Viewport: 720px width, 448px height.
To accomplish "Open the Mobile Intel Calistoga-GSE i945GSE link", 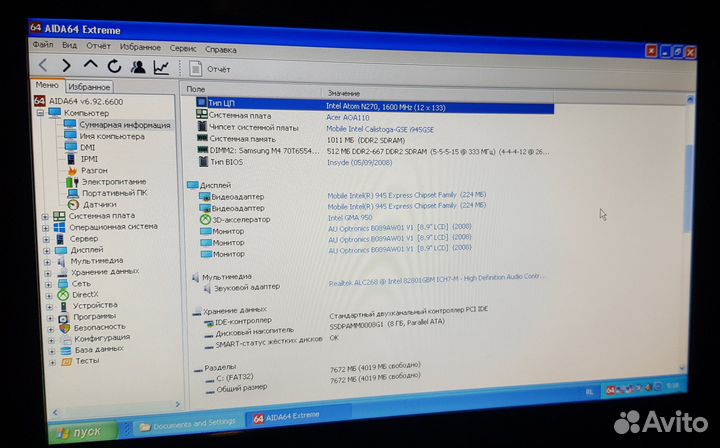I will coord(380,129).
